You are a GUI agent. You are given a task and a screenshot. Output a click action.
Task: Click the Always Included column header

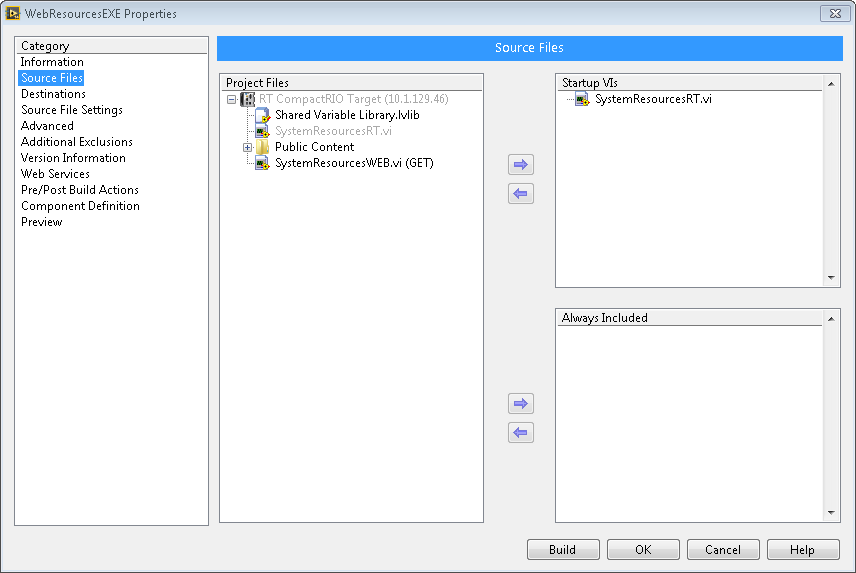689,318
